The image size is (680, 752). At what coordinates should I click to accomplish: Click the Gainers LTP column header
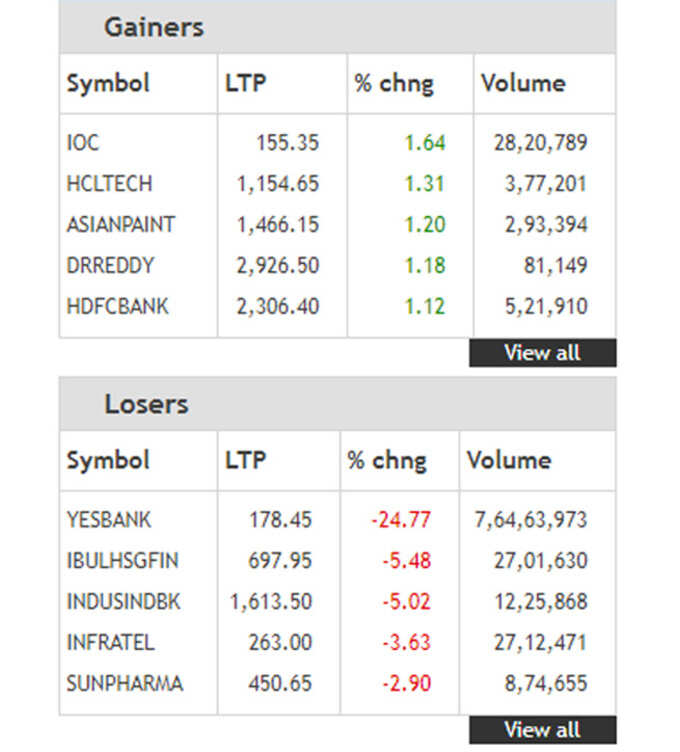click(x=246, y=83)
